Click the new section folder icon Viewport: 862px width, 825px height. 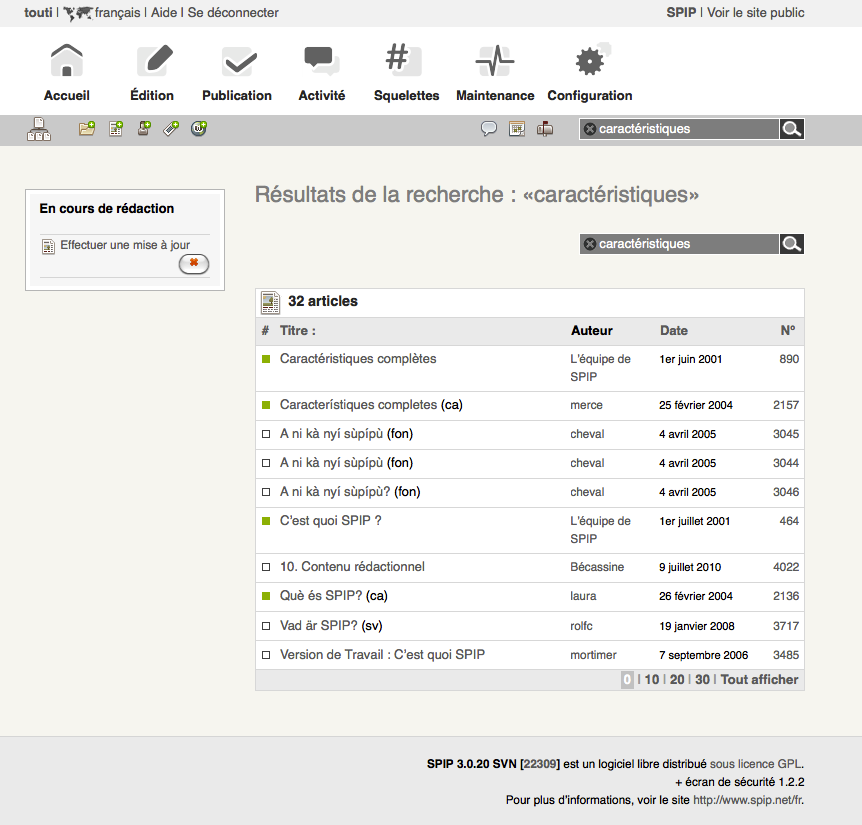87,129
